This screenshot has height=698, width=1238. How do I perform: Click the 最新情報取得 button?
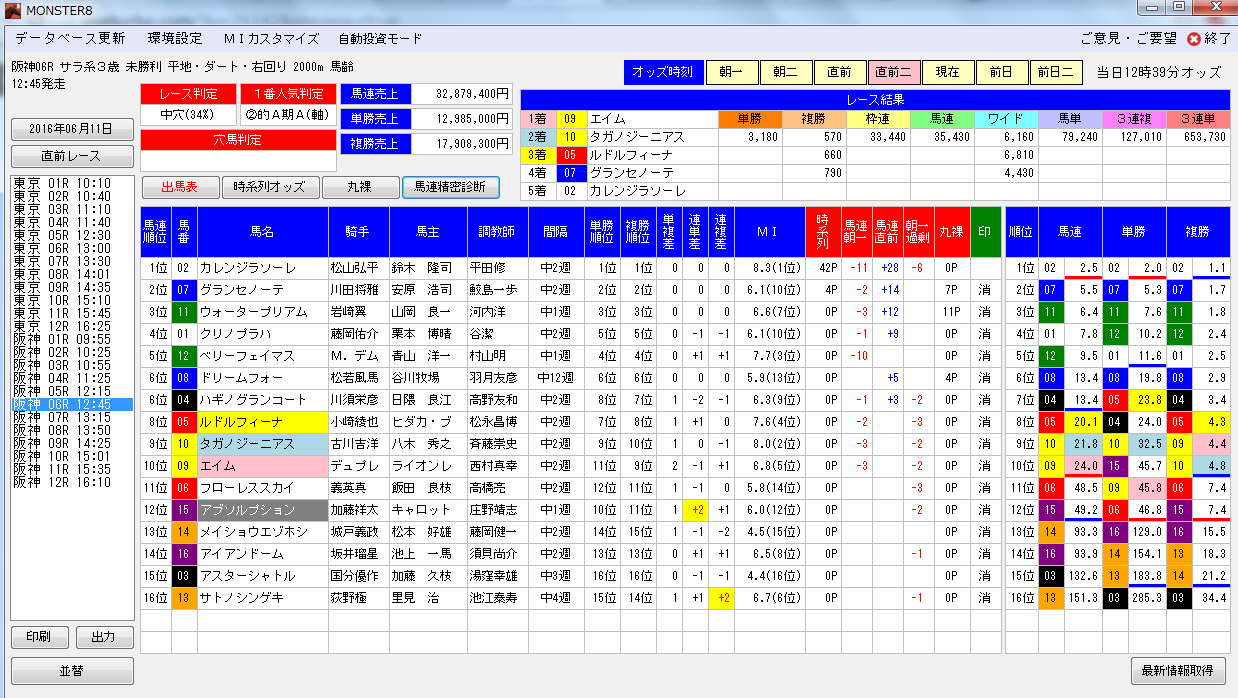[1178, 670]
